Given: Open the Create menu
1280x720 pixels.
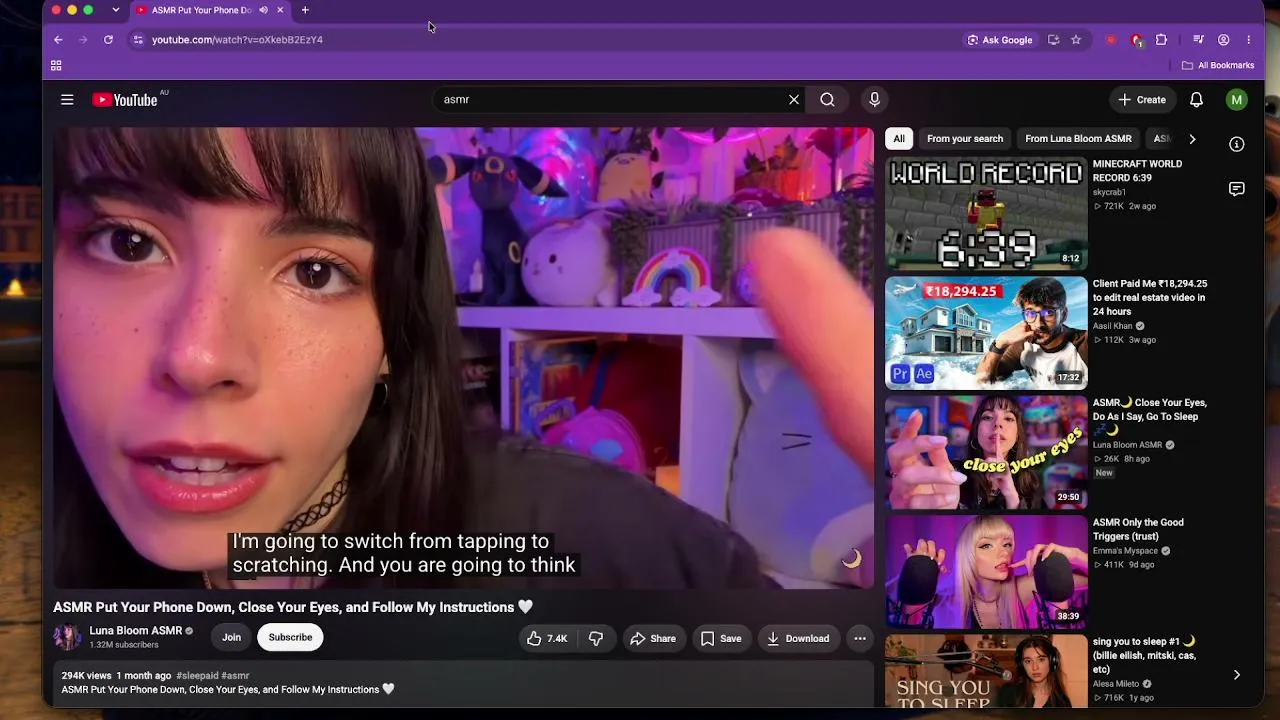Looking at the screenshot, I should click(x=1142, y=100).
